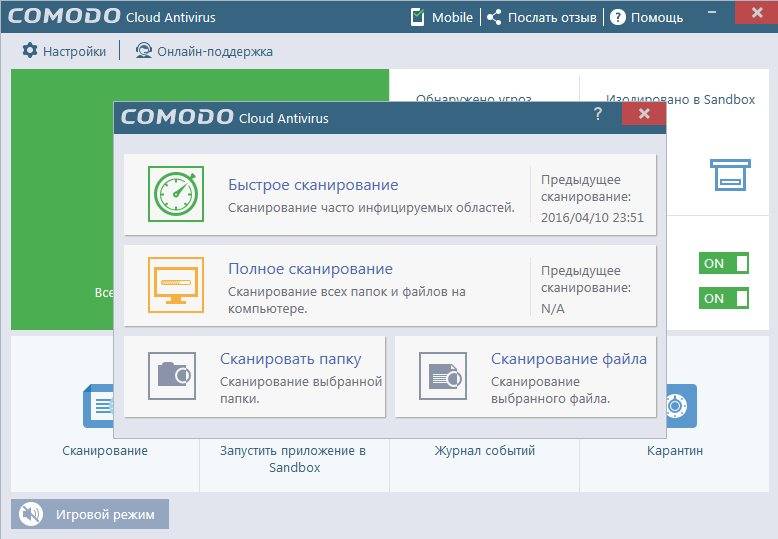Open the Карантин tile label
This screenshot has width=778, height=539.
tap(675, 451)
